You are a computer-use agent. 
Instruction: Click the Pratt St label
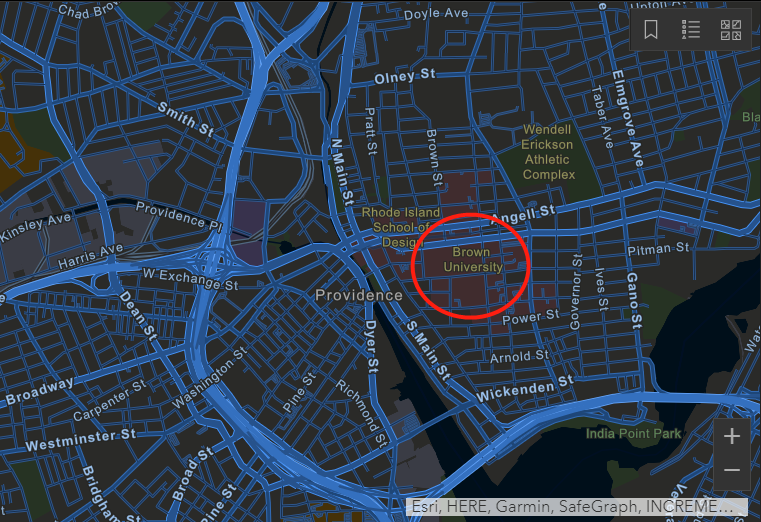pyautogui.click(x=370, y=131)
